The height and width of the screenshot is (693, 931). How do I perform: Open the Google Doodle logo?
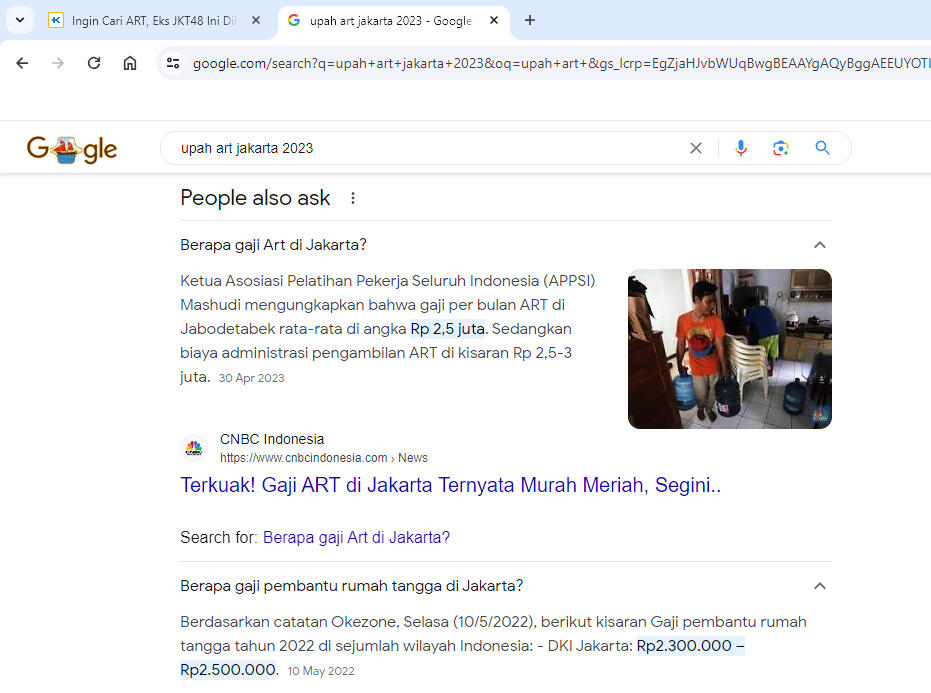pos(71,147)
